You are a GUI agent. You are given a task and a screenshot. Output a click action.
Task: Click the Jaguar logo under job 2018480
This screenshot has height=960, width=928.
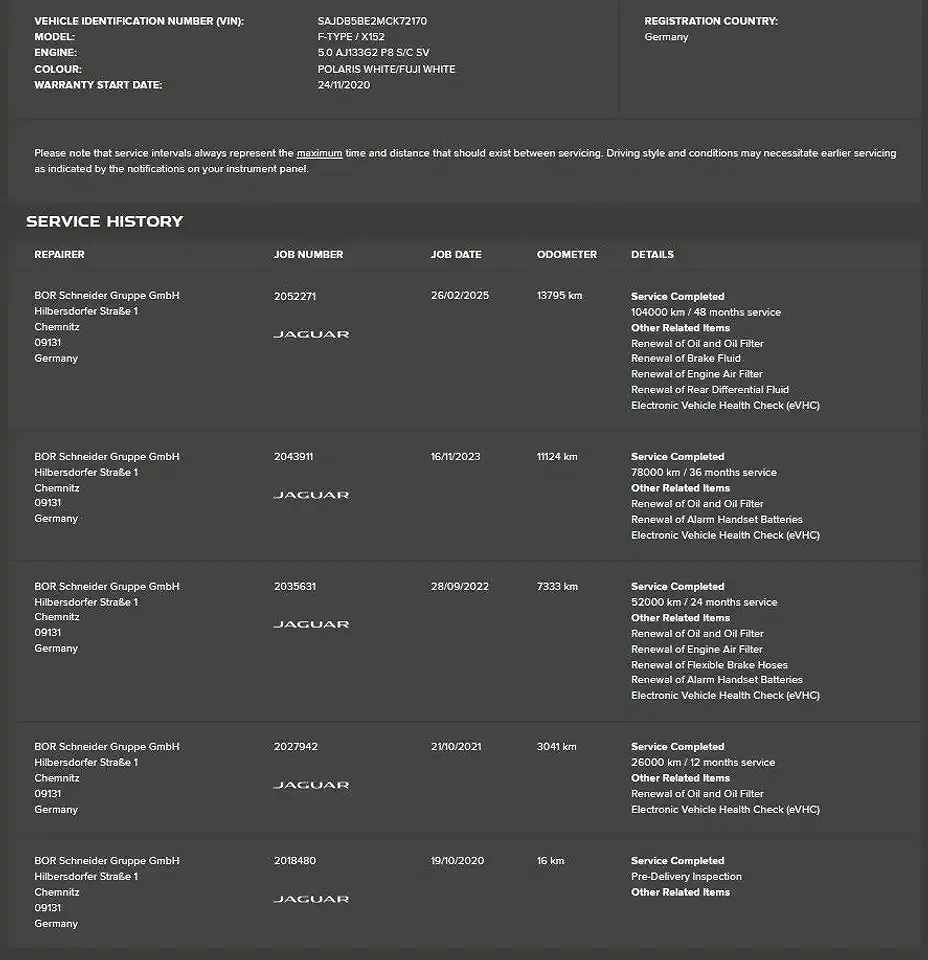pyautogui.click(x=311, y=899)
